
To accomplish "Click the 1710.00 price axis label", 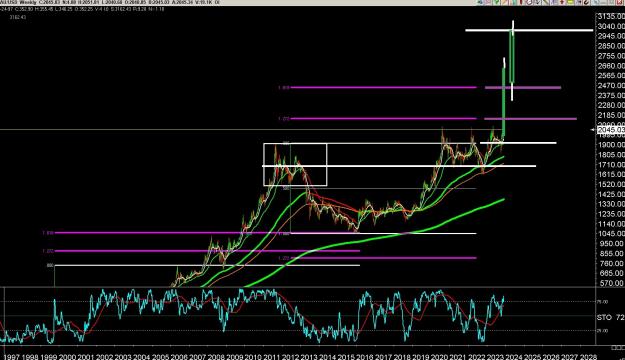I will pyautogui.click(x=611, y=165).
